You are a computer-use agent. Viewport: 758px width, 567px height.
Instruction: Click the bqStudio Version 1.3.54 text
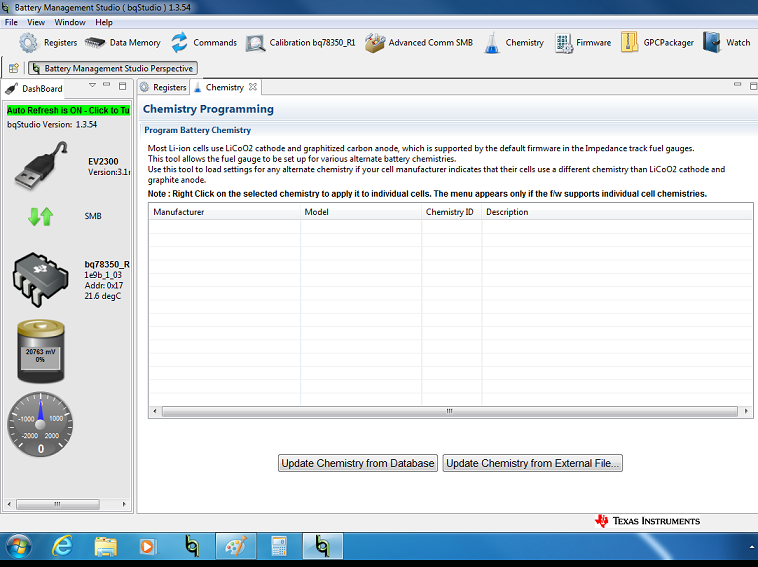pyautogui.click(x=52, y=124)
